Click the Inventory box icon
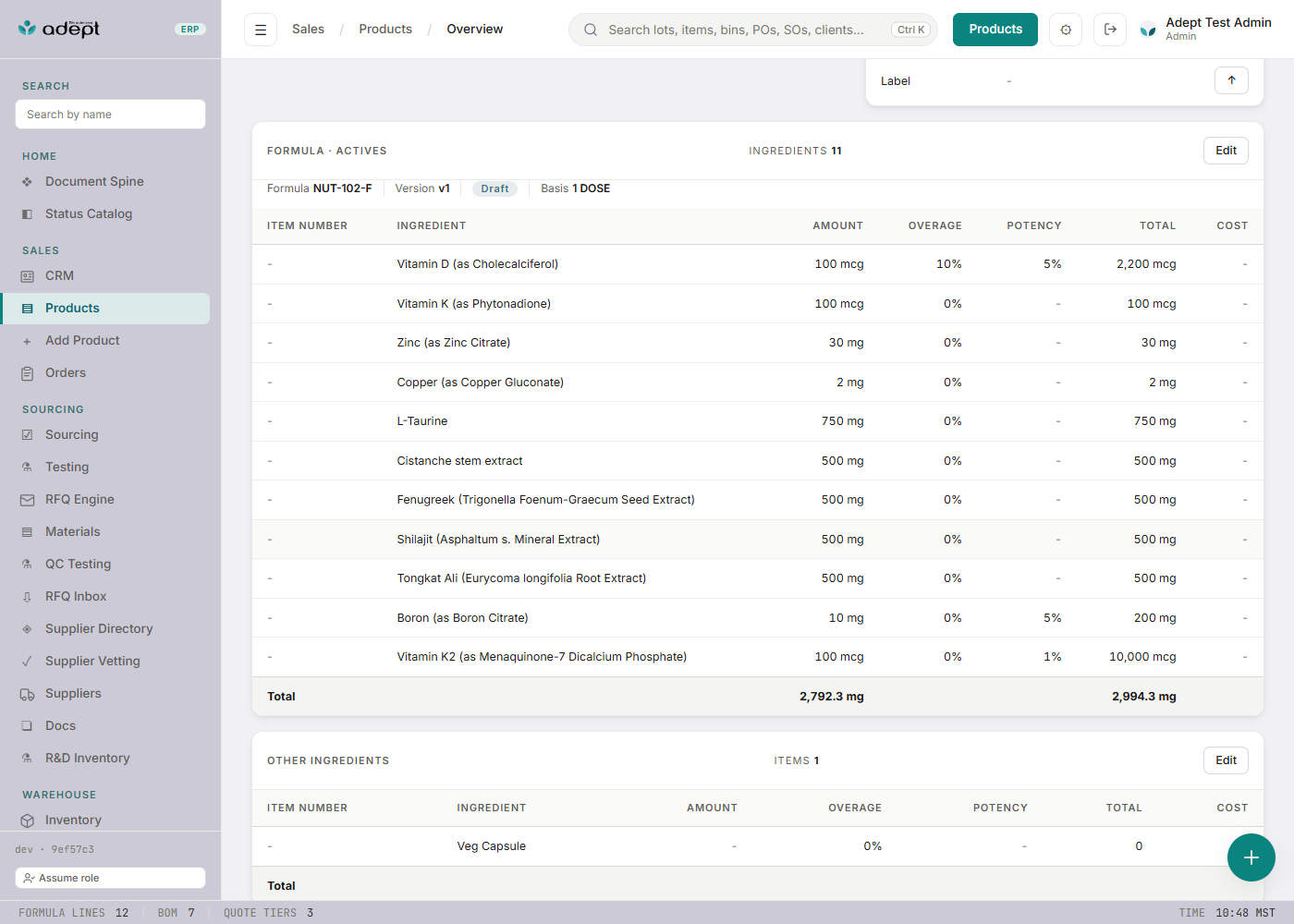 click(x=27, y=821)
